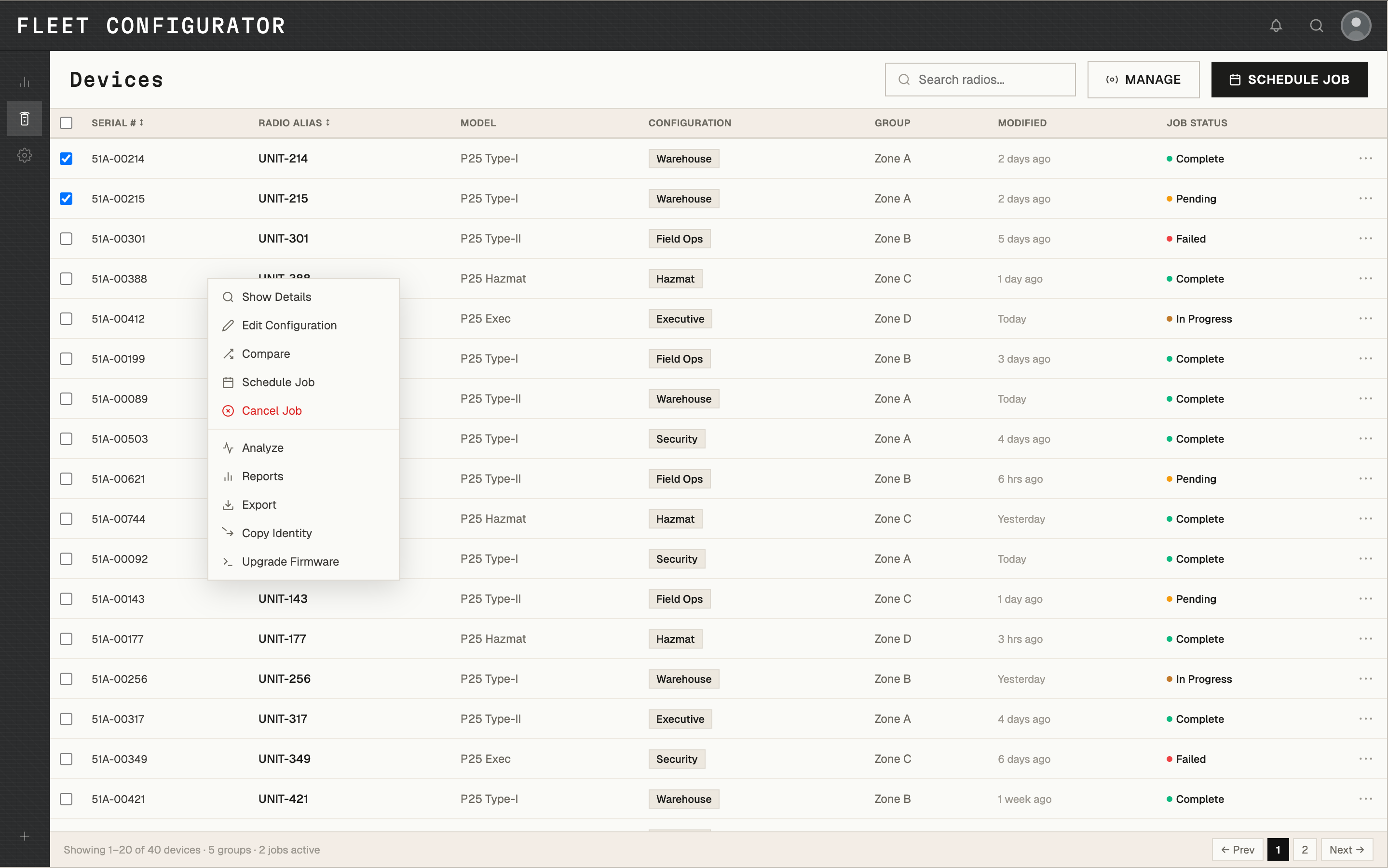
Task: Click the SCHEDULE JOB button
Action: click(x=1289, y=80)
